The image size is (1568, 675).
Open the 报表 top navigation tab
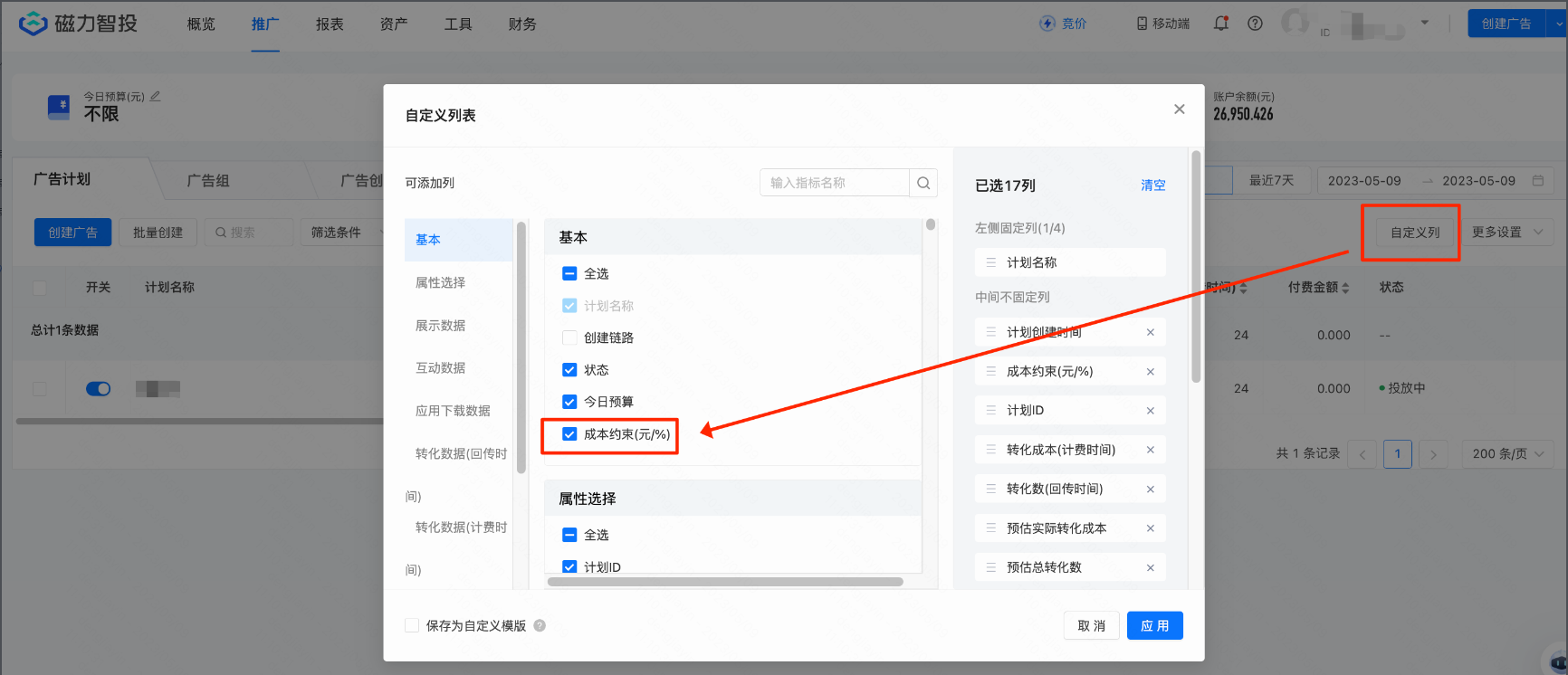[x=330, y=24]
